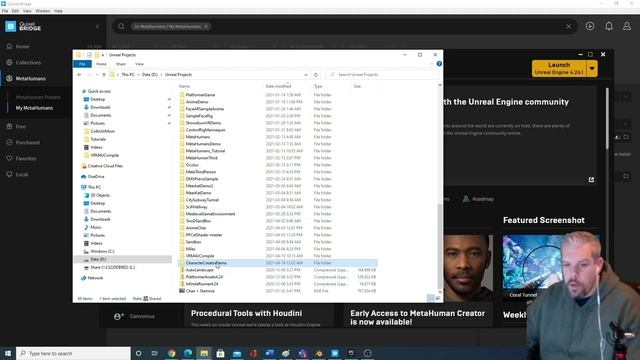Select the MedievalGameEnvironment folder
Screen dimensions: 640x360
pos(210,214)
